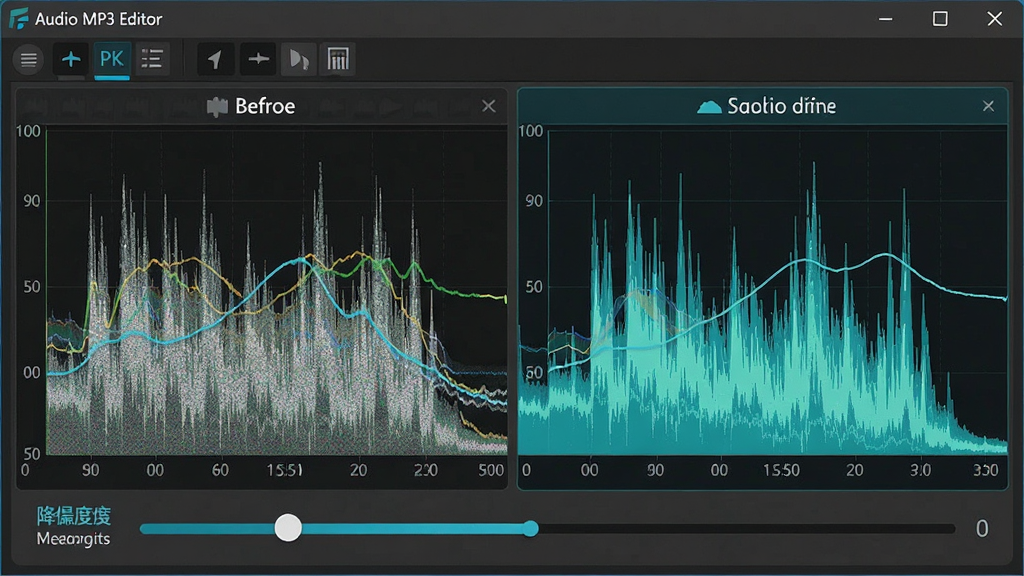The image size is (1024, 576).
Task: Click the Audio MP3 Editor app logo
Action: point(18,18)
